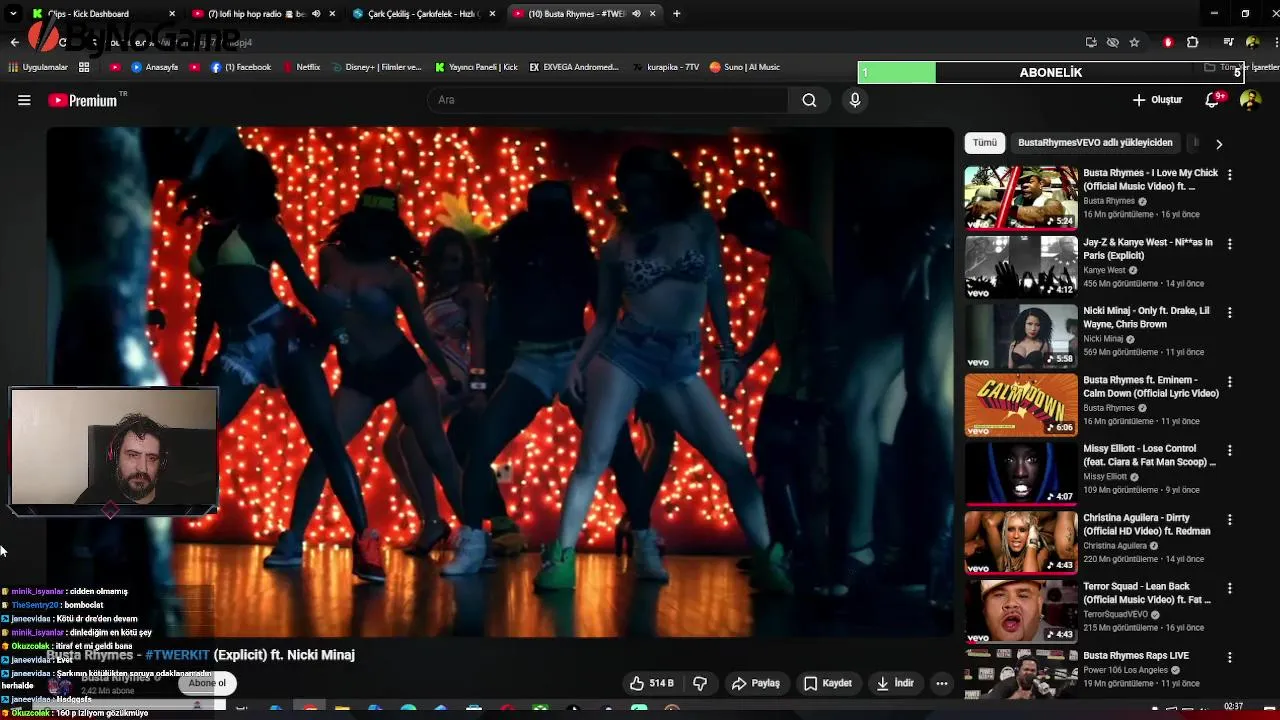Open Jay-Z & Kanye West video thumbnail

pos(1021,267)
